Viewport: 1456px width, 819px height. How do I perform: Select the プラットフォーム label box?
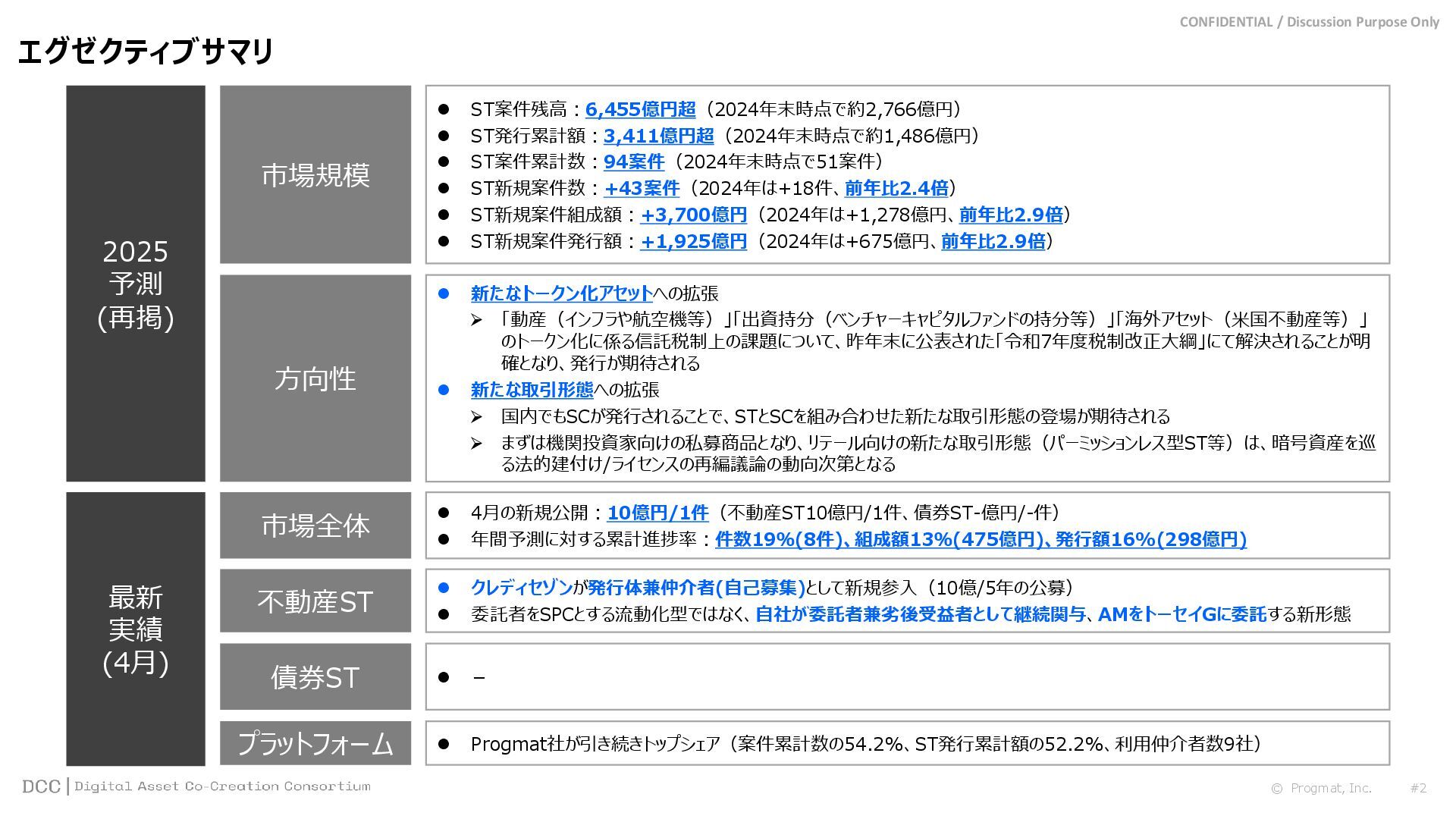tap(315, 743)
